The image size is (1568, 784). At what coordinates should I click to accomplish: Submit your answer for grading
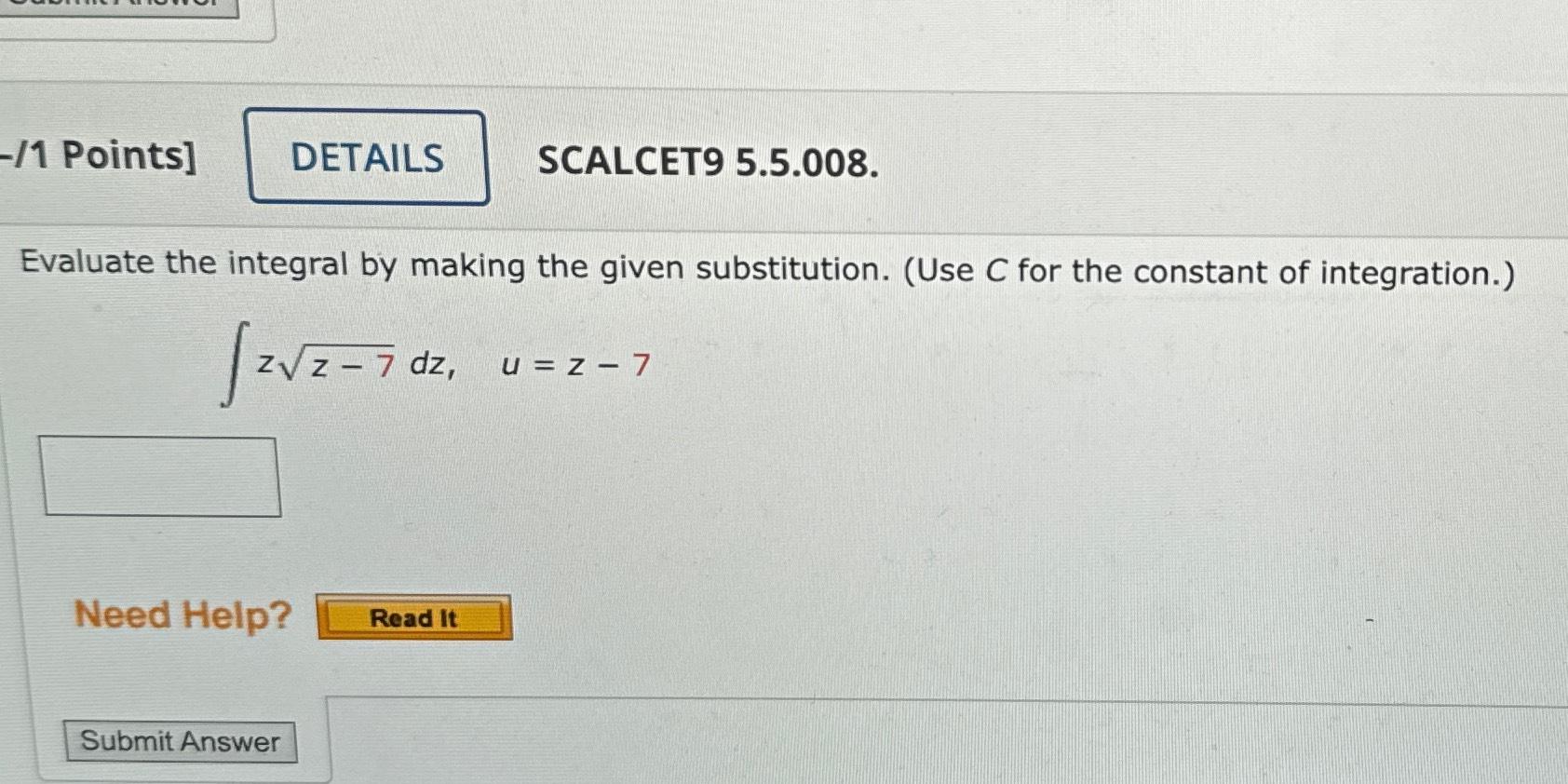click(181, 742)
